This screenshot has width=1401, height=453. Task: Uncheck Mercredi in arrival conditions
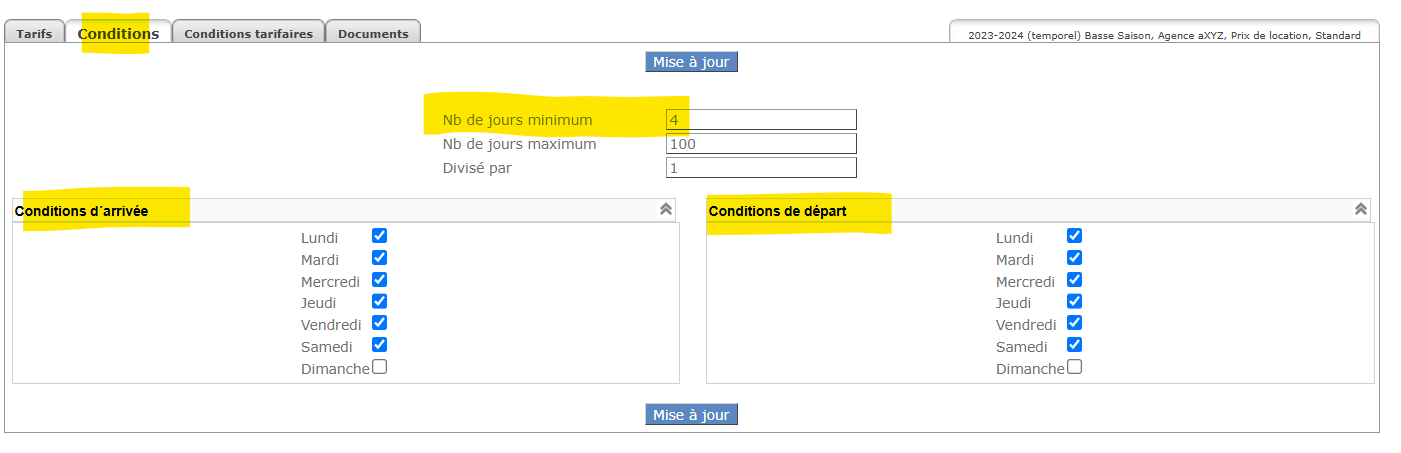(379, 280)
